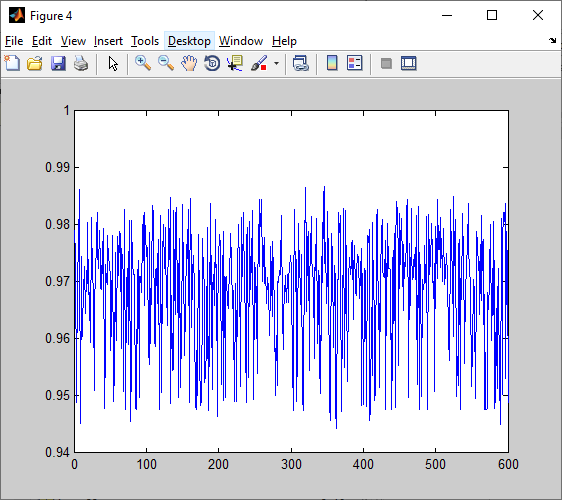562x500 pixels.
Task: Toggle the Data Cursor tool
Action: coord(235,63)
